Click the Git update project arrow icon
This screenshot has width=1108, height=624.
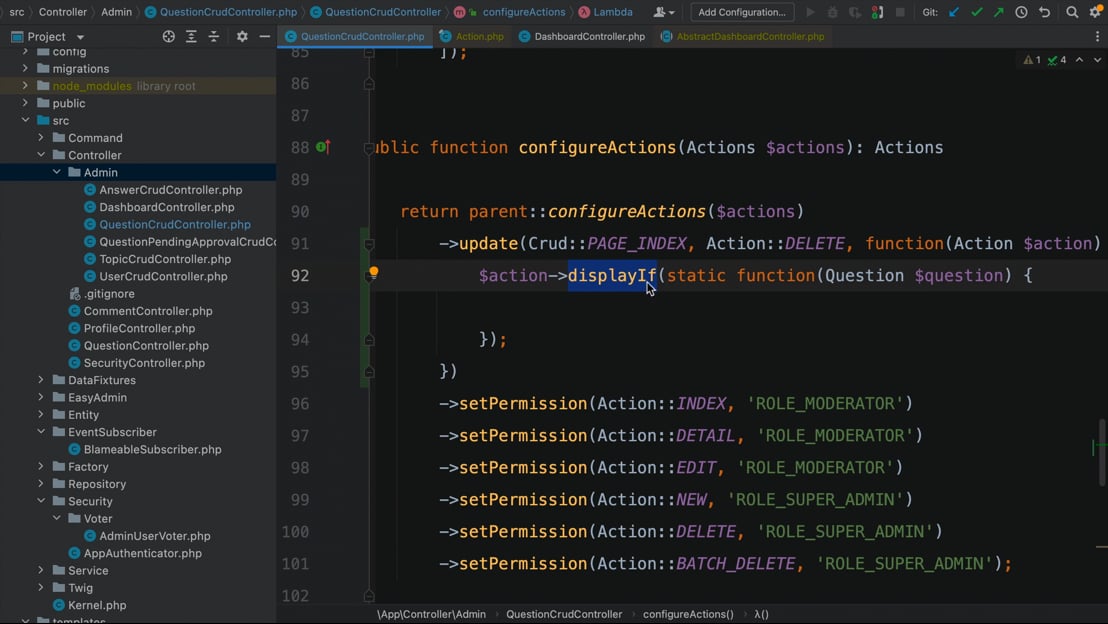[954, 12]
